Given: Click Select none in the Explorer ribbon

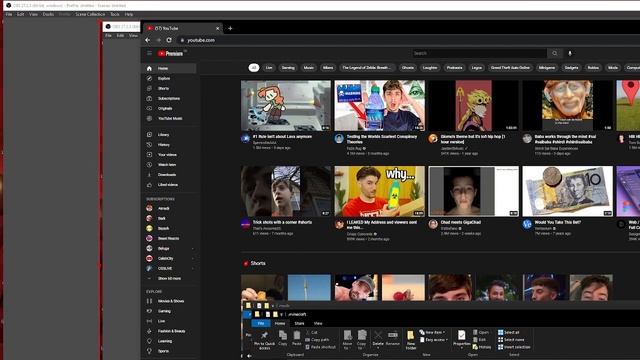Looking at the screenshot, I should [x=511, y=340].
